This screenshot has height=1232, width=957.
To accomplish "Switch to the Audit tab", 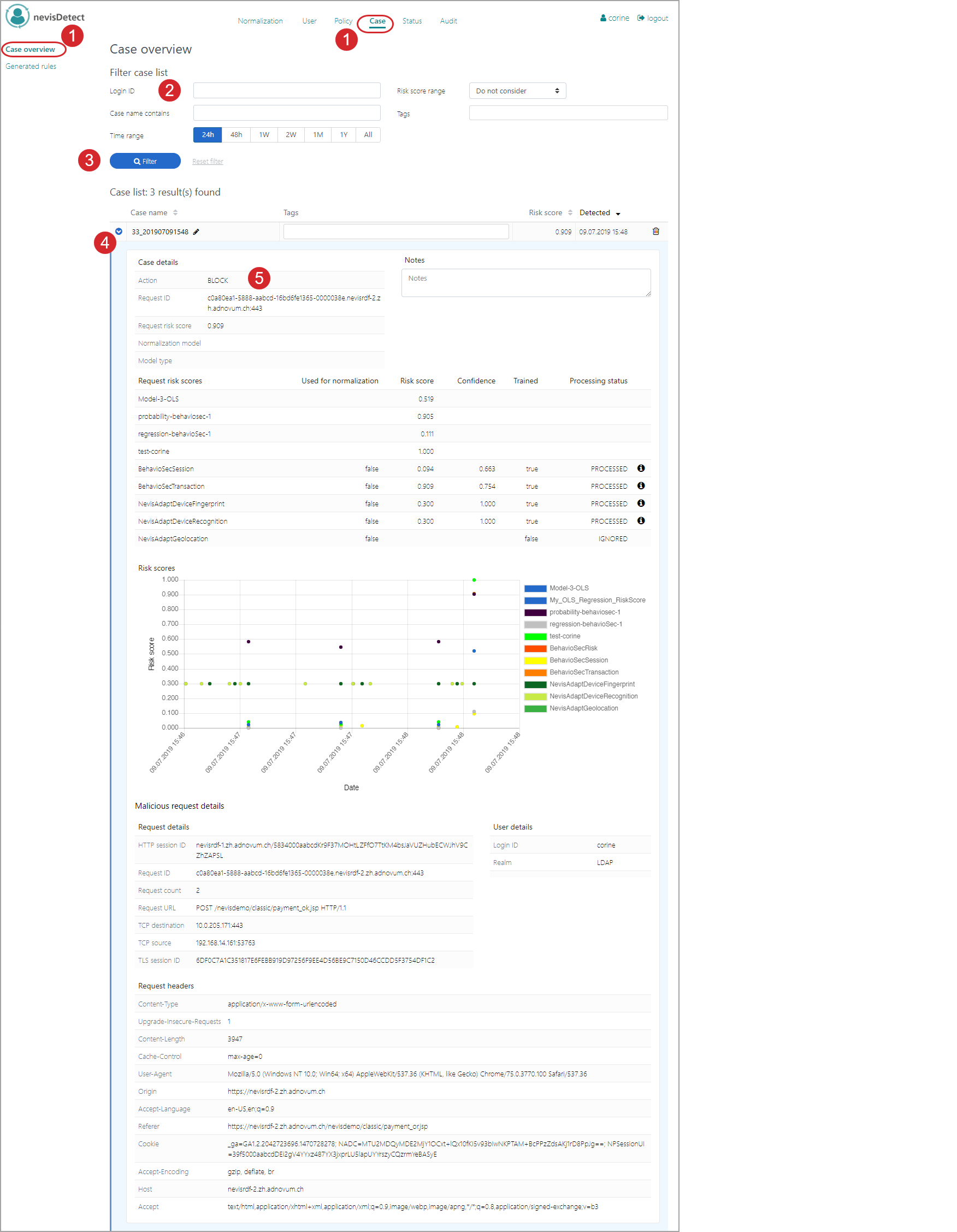I will pyautogui.click(x=448, y=21).
